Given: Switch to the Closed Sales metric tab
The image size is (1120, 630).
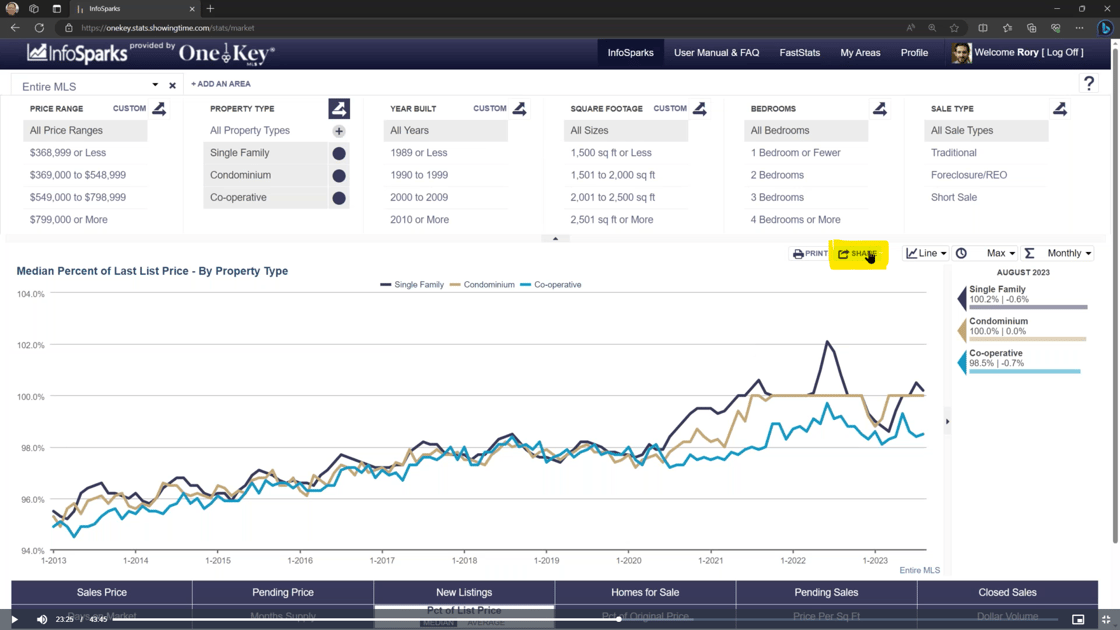Looking at the screenshot, I should (x=1007, y=592).
